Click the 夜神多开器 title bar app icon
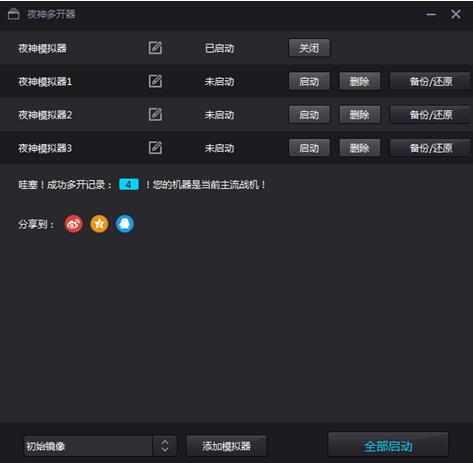 click(13, 14)
